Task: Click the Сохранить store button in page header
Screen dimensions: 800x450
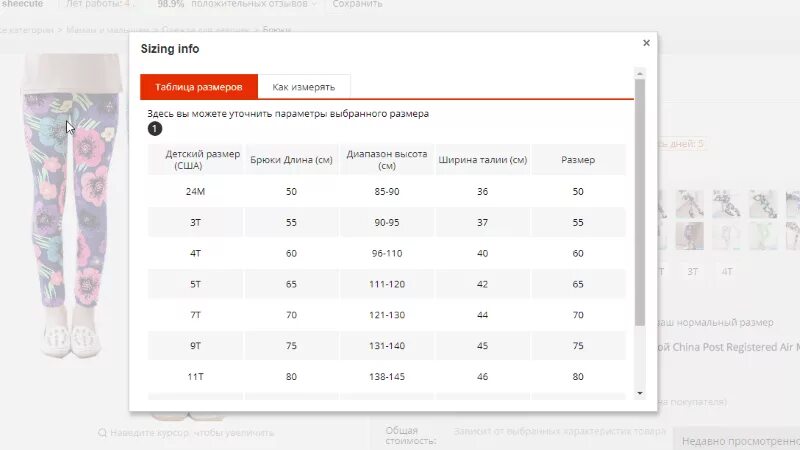Action: pyautogui.click(x=357, y=4)
